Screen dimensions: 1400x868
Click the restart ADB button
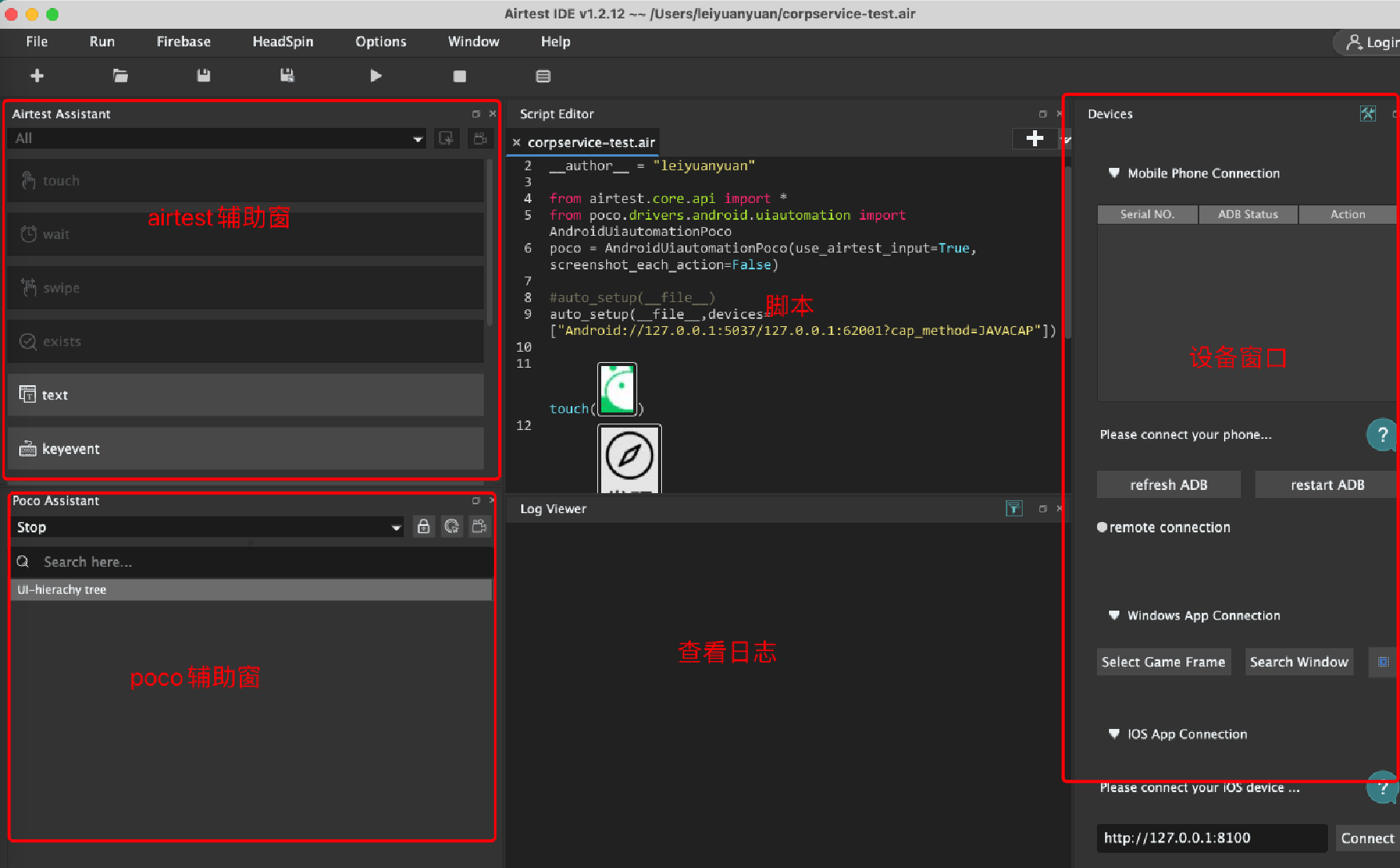click(x=1327, y=484)
